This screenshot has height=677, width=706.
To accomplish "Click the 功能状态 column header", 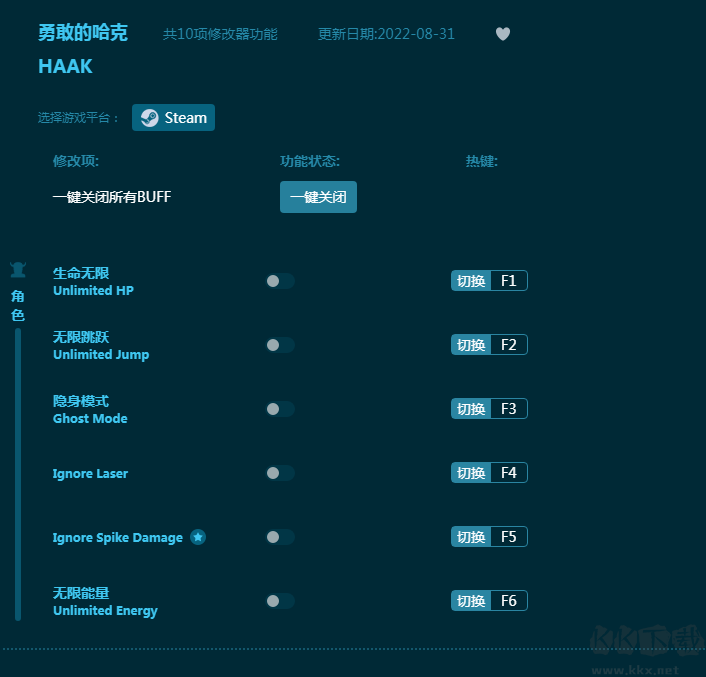I will pyautogui.click(x=310, y=161).
